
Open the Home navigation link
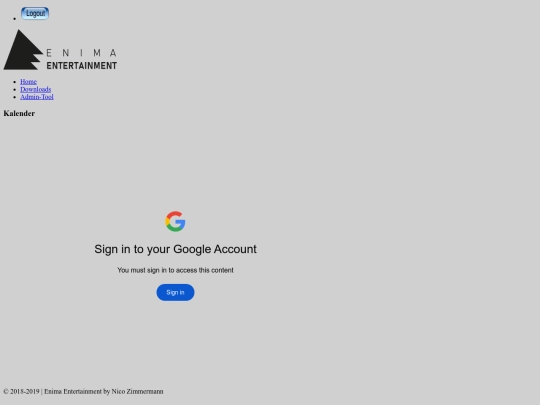pyautogui.click(x=29, y=82)
